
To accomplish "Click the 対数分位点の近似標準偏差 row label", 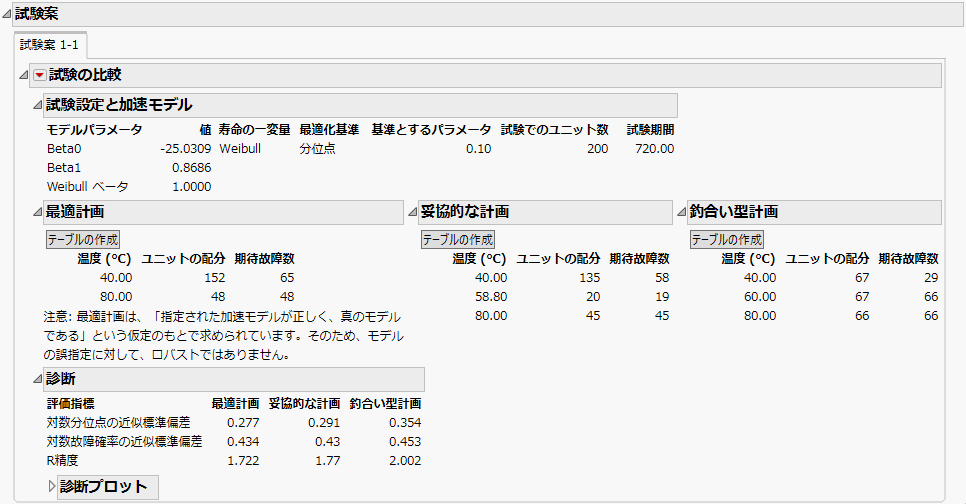I will pyautogui.click(x=118, y=423).
